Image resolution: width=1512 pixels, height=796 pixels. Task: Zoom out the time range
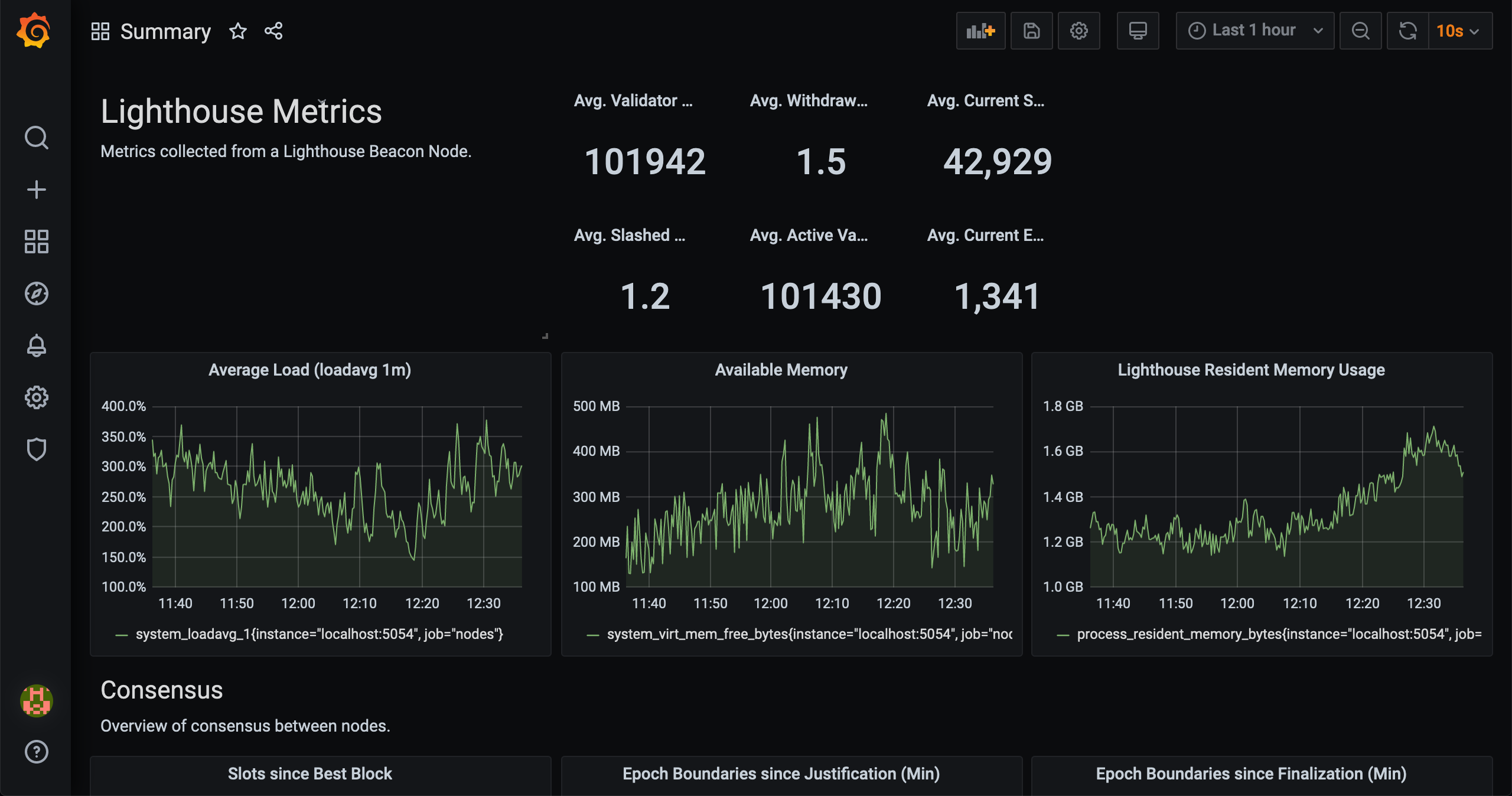coord(1360,31)
